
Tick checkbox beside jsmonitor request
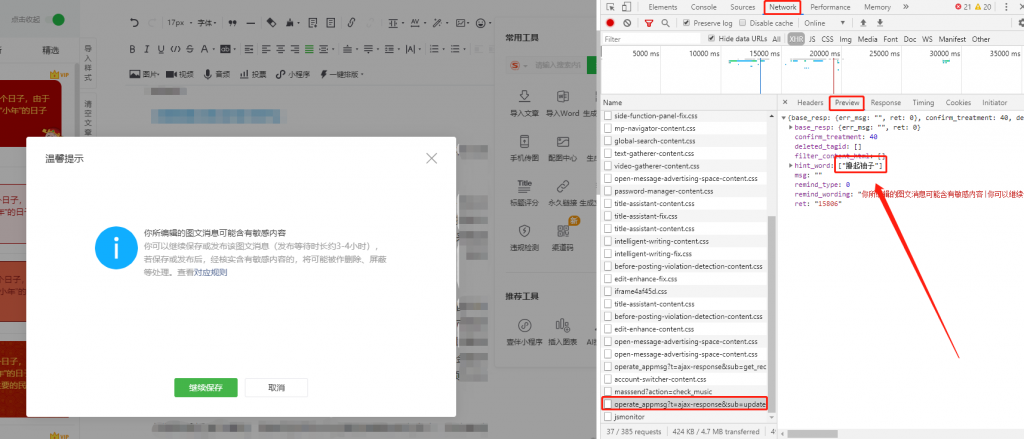click(608, 417)
